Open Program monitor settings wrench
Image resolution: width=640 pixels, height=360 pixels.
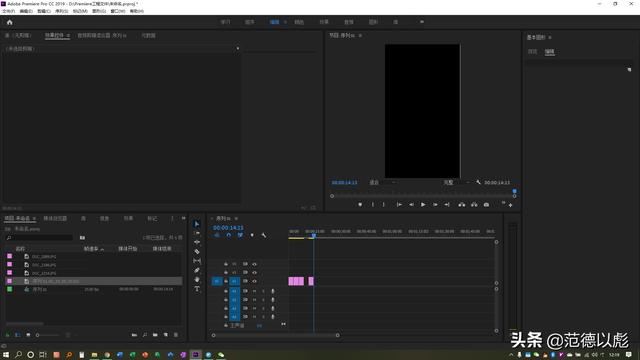[x=478, y=182]
